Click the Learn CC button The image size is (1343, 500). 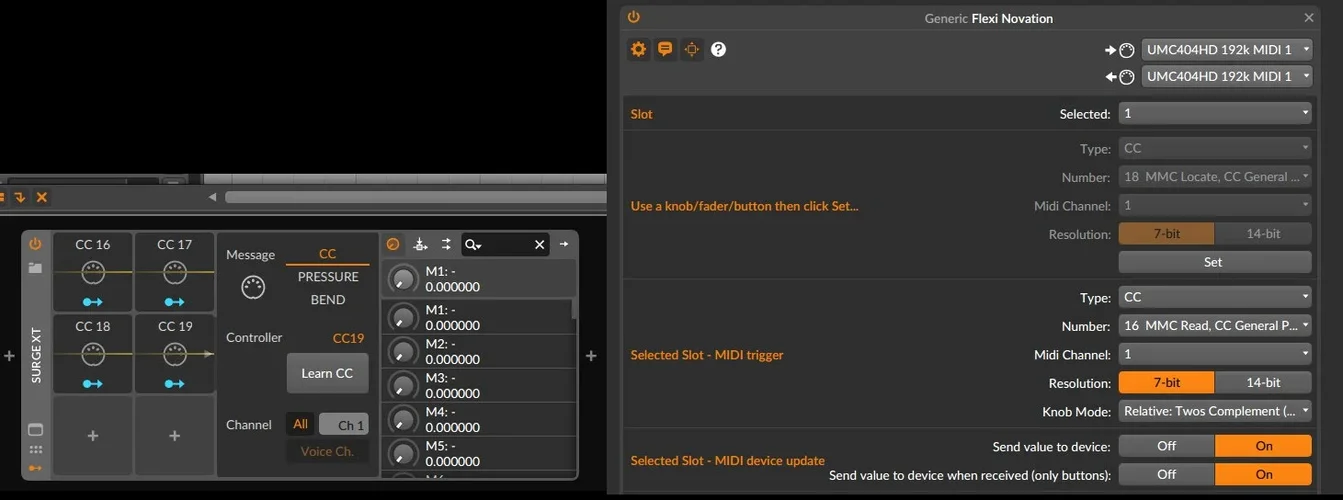327,373
